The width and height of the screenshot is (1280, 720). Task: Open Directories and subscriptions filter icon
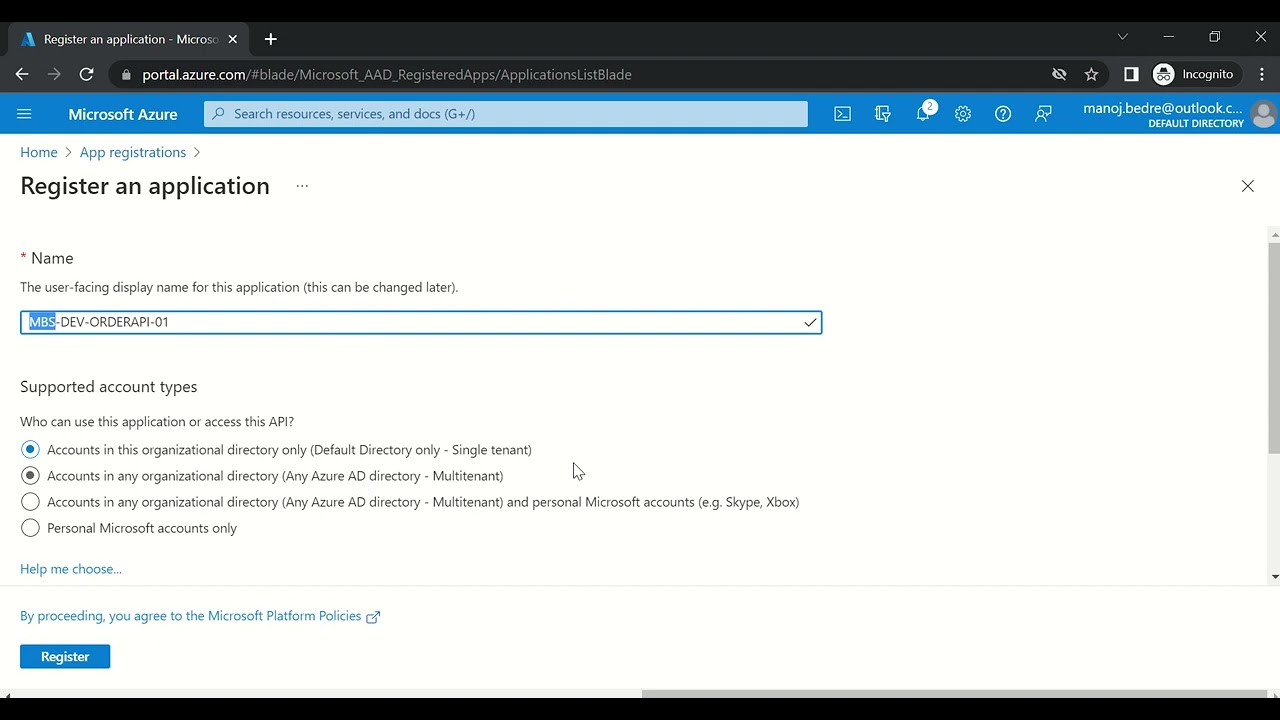pos(883,114)
